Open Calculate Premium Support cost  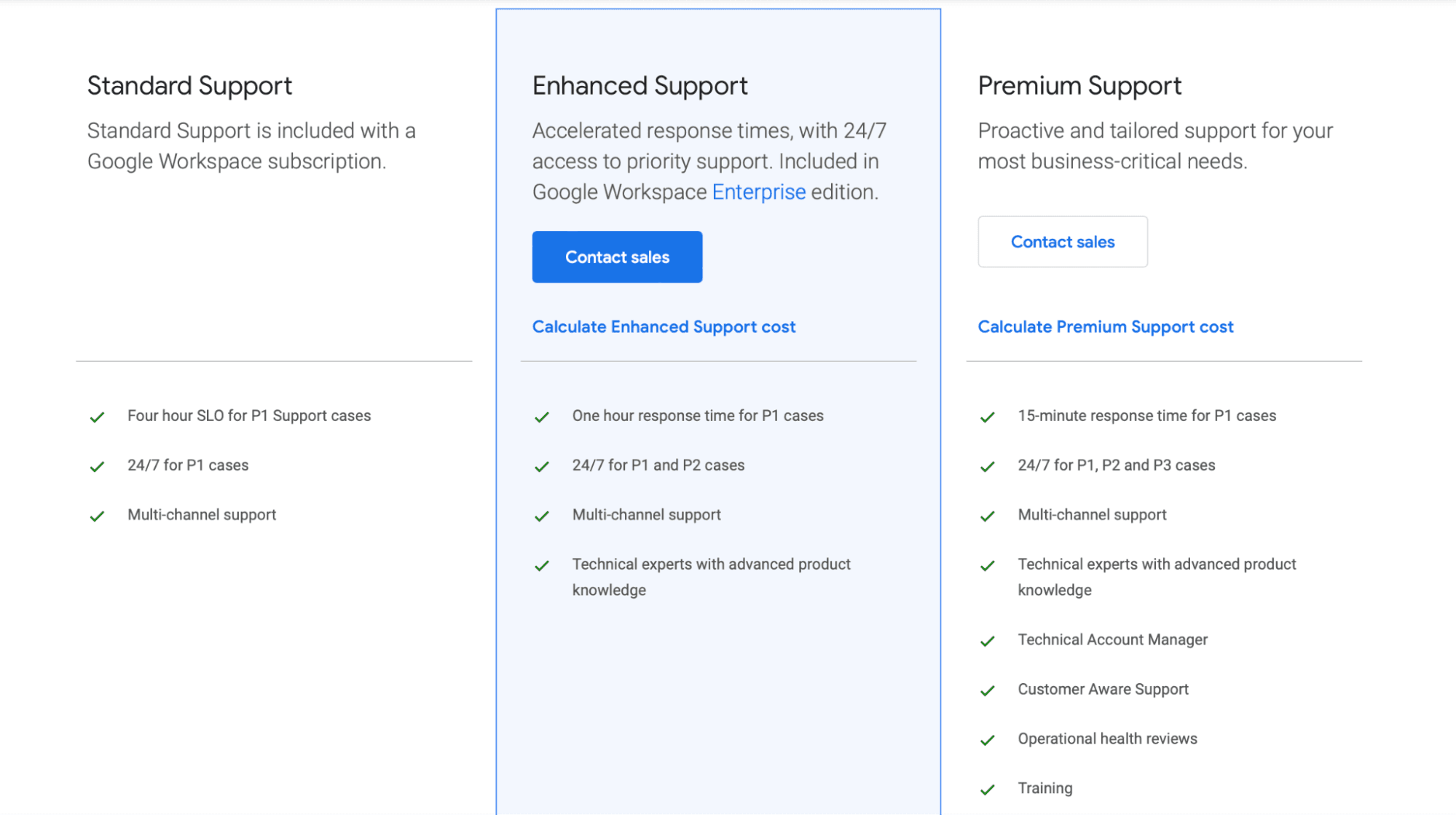coord(1106,326)
